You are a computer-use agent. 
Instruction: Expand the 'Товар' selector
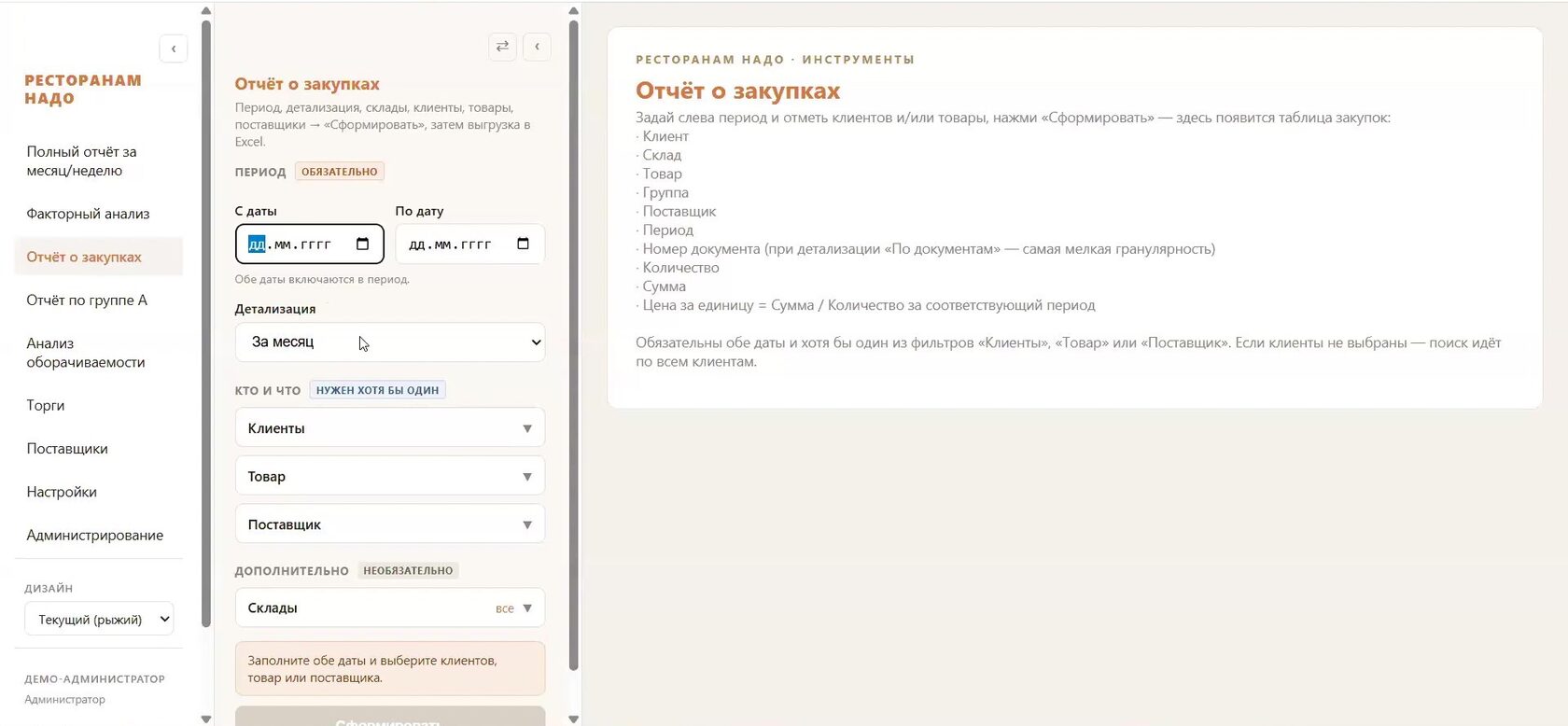click(390, 477)
